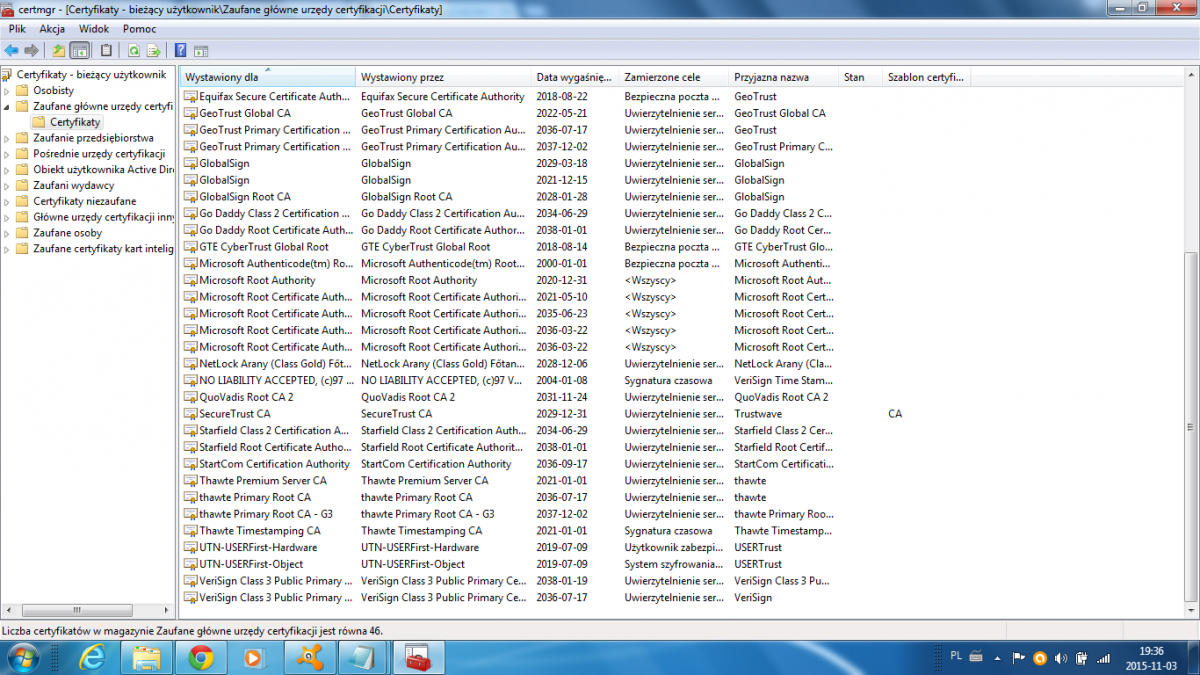Expand the Pośrednie urzędy certyfikacji tree node
The image size is (1200, 675).
pos(8,154)
